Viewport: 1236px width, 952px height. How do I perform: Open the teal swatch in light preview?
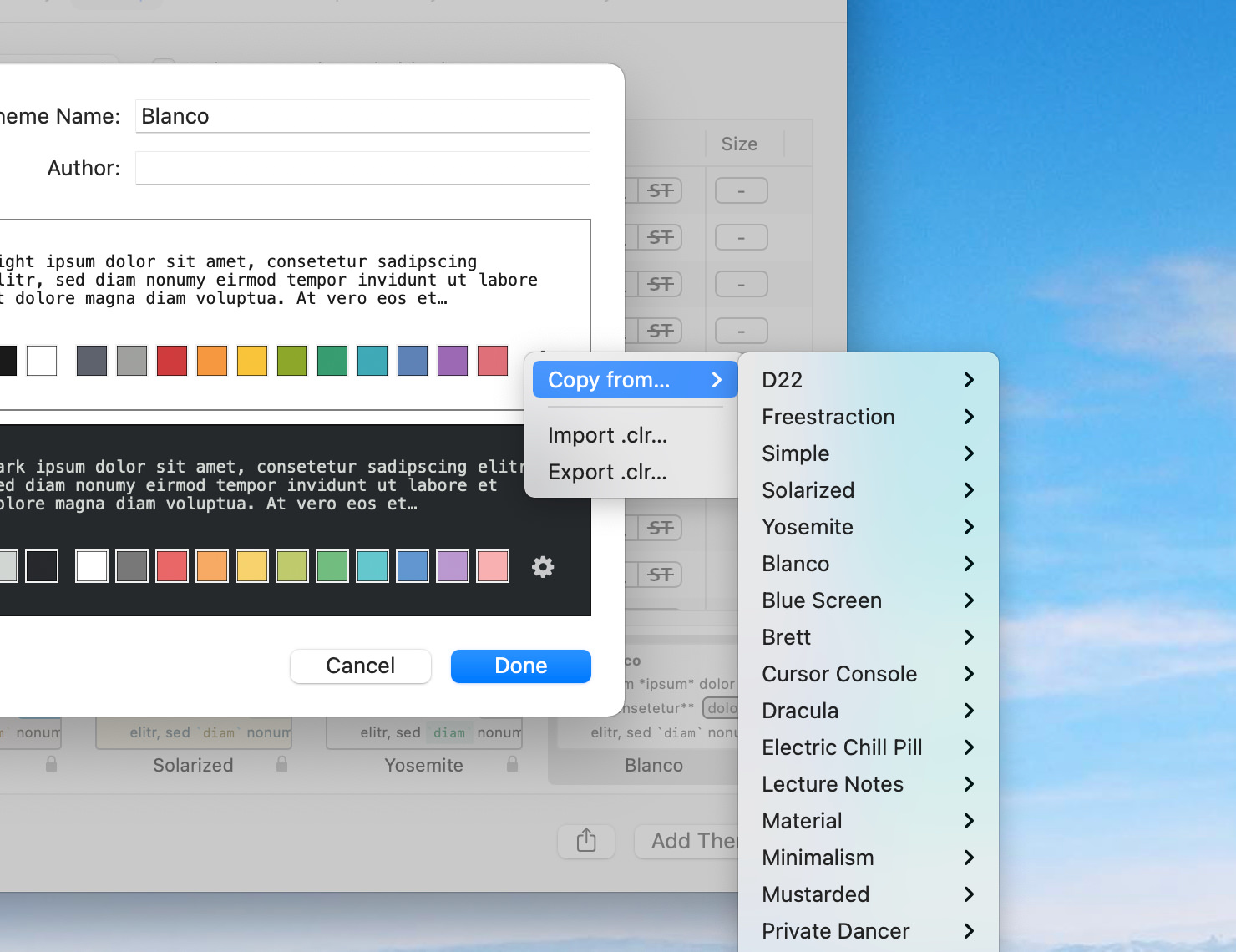click(x=372, y=361)
